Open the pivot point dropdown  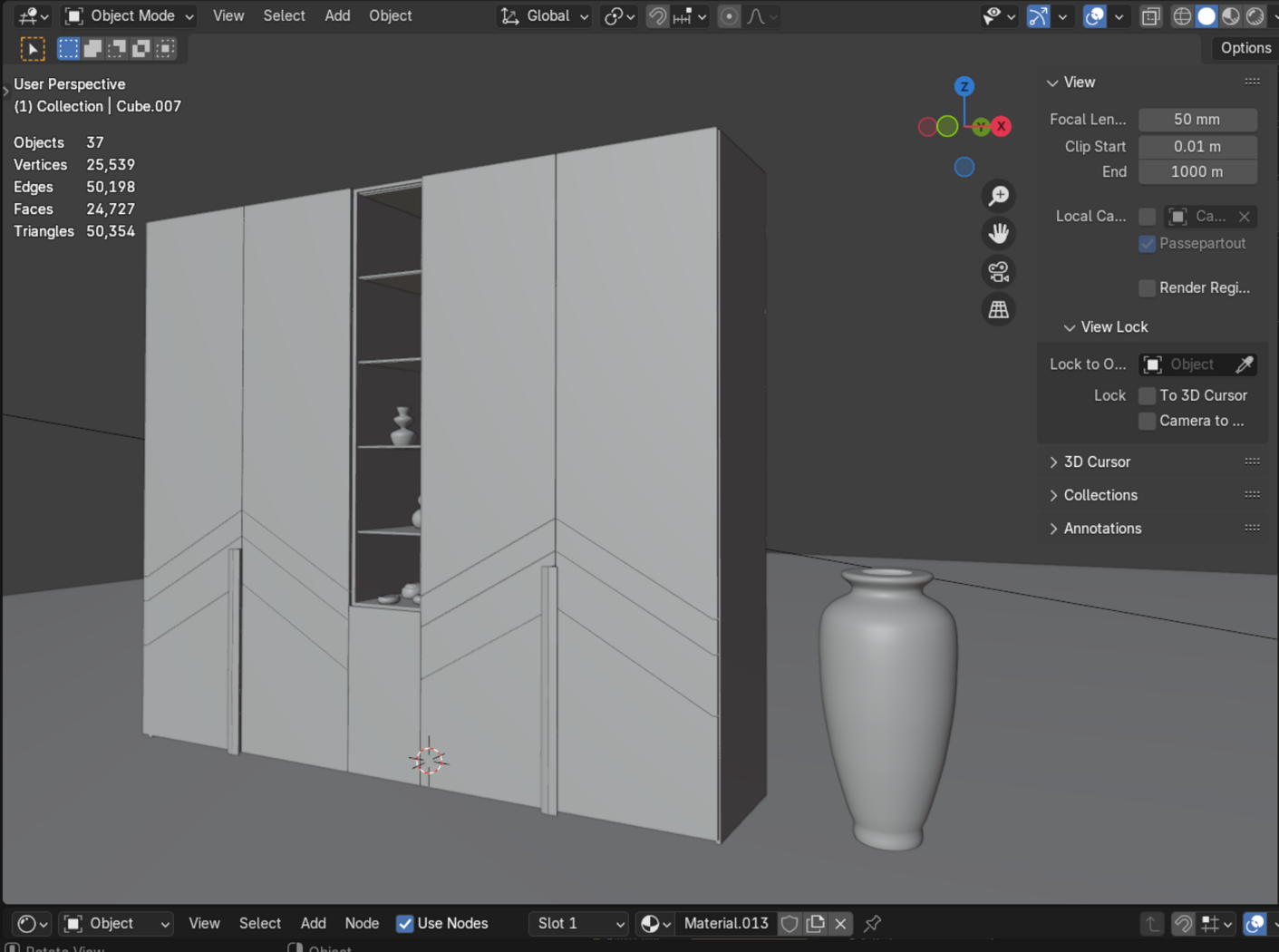click(620, 16)
